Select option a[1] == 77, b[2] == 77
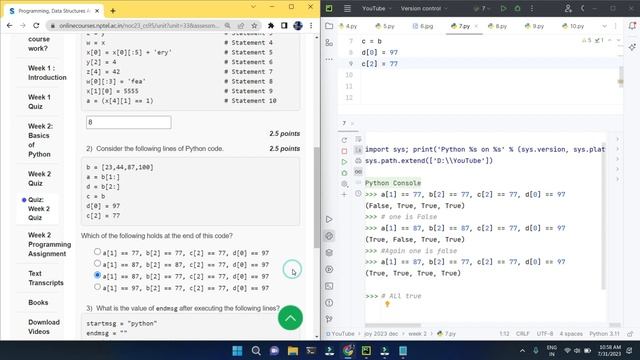Image resolution: width=640 pixels, height=360 pixels. pyautogui.click(x=97, y=252)
